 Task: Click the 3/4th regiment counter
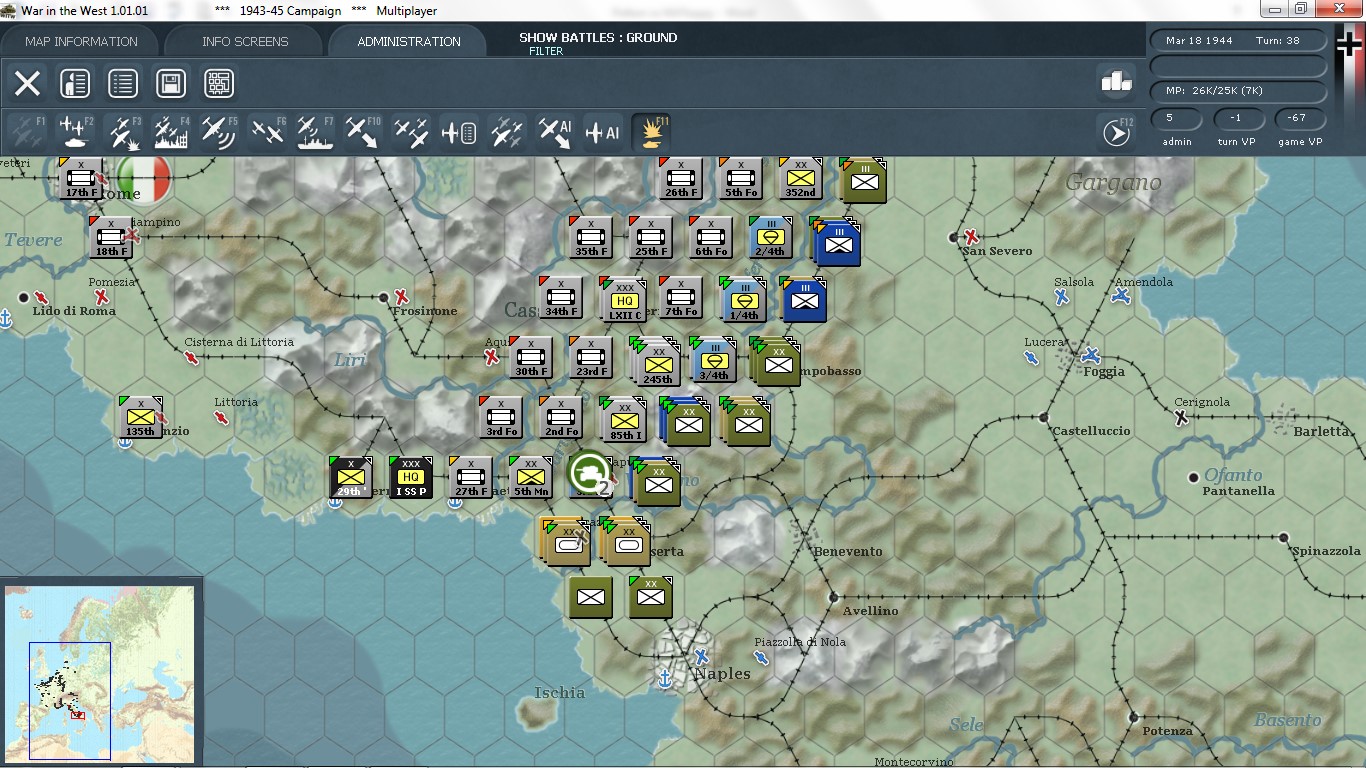(713, 360)
